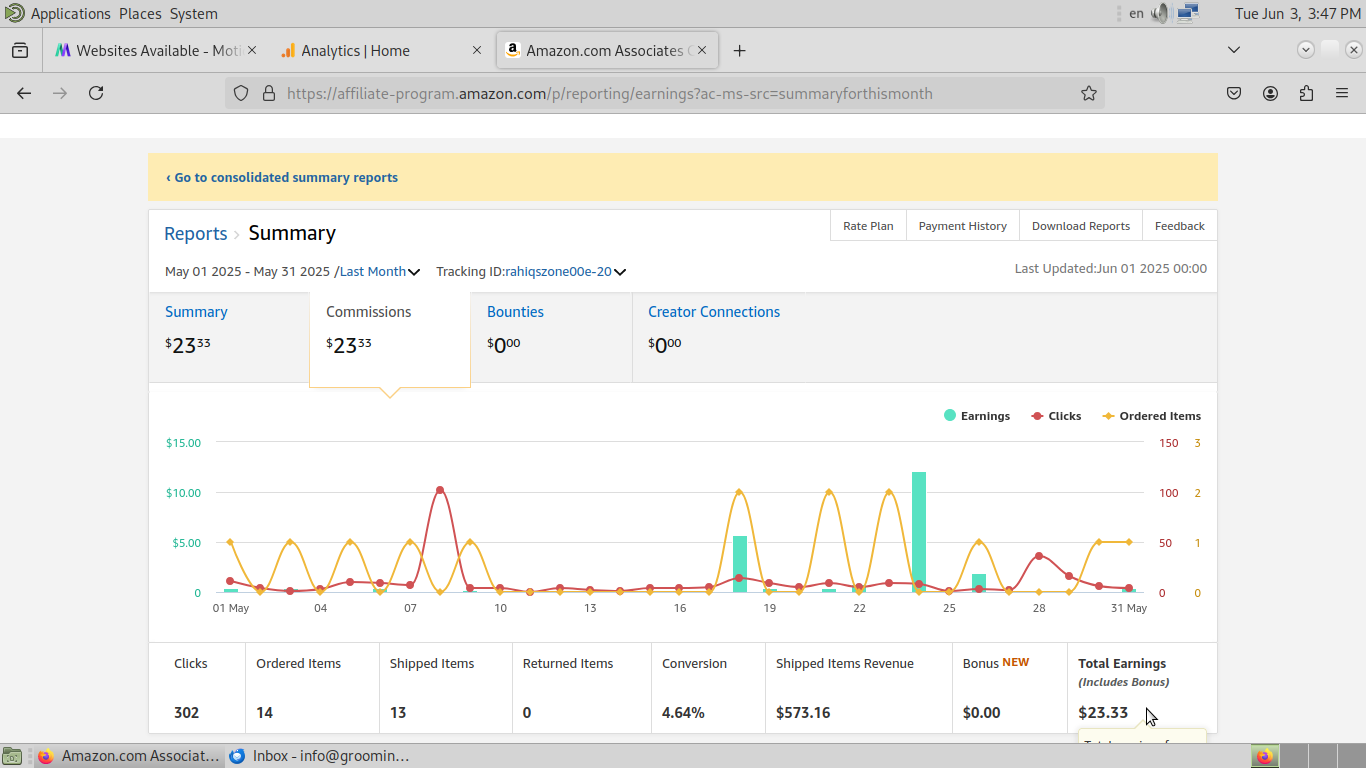Click the Clicks 302 stat cell
The image size is (1366, 768).
click(197, 688)
